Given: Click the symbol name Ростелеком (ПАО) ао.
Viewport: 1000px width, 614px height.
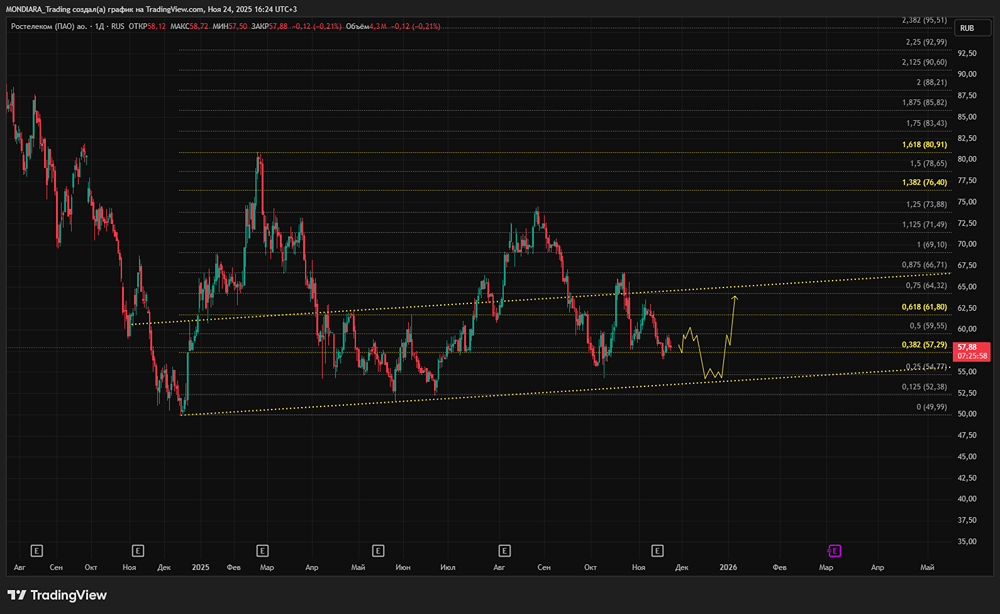Looking at the screenshot, I should [x=49, y=26].
